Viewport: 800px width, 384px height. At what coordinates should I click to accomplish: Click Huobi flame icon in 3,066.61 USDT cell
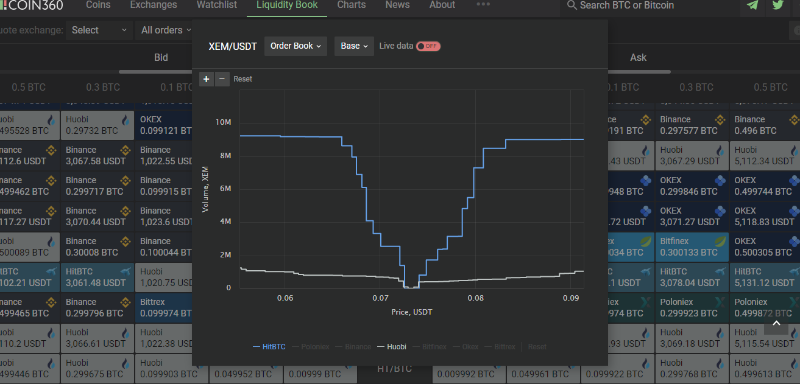click(126, 333)
